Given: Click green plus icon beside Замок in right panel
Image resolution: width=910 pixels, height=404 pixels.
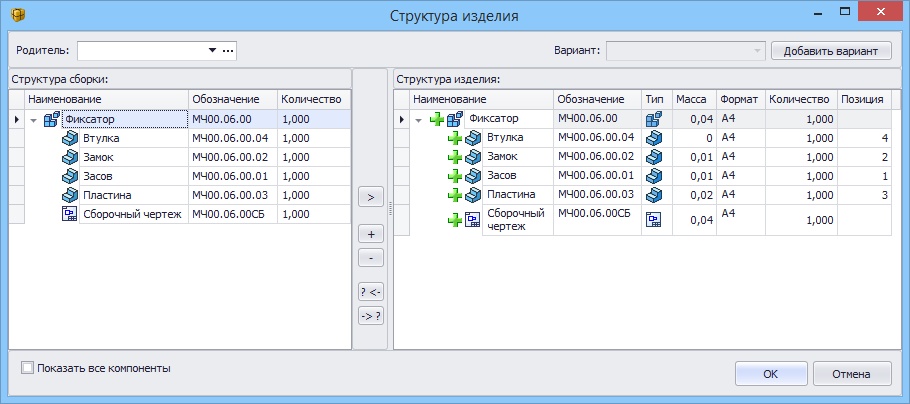Looking at the screenshot, I should pos(455,157).
